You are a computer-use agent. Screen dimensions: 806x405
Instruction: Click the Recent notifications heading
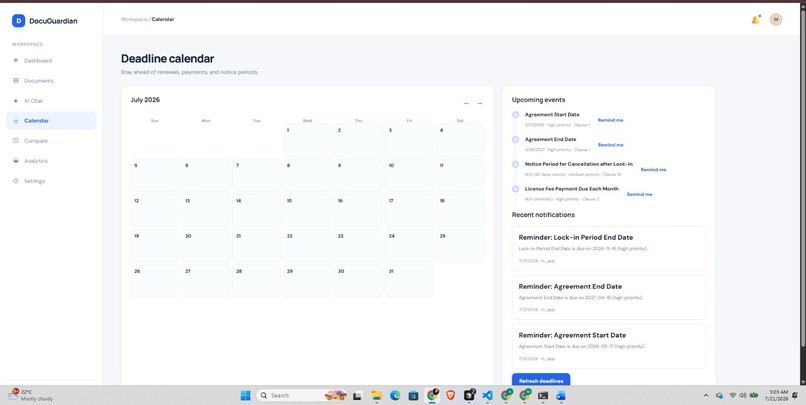click(x=543, y=215)
